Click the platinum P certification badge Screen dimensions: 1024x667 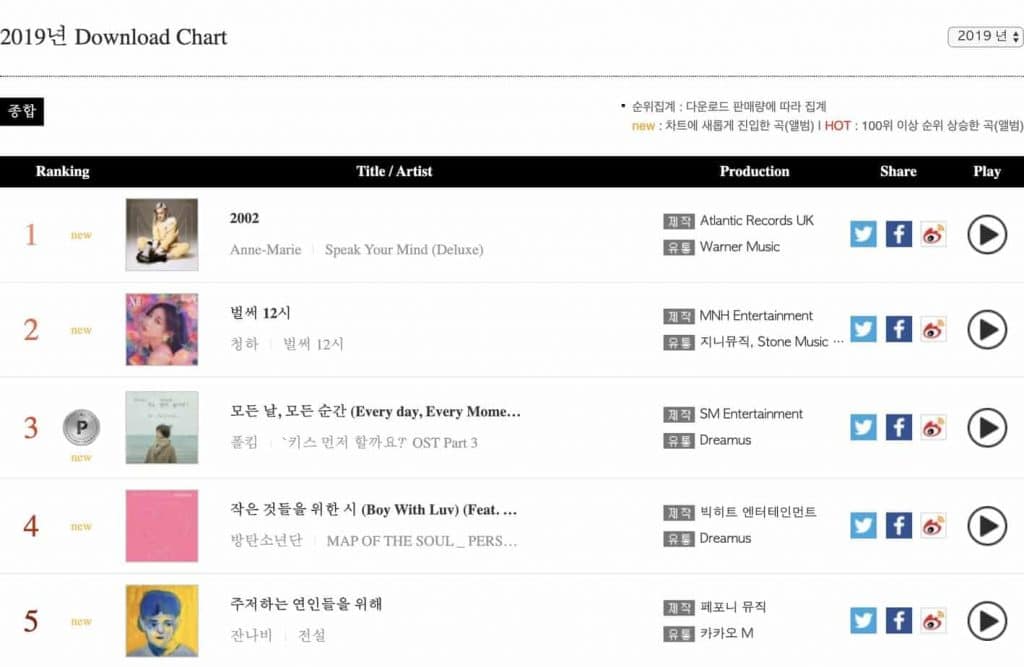click(x=80, y=427)
